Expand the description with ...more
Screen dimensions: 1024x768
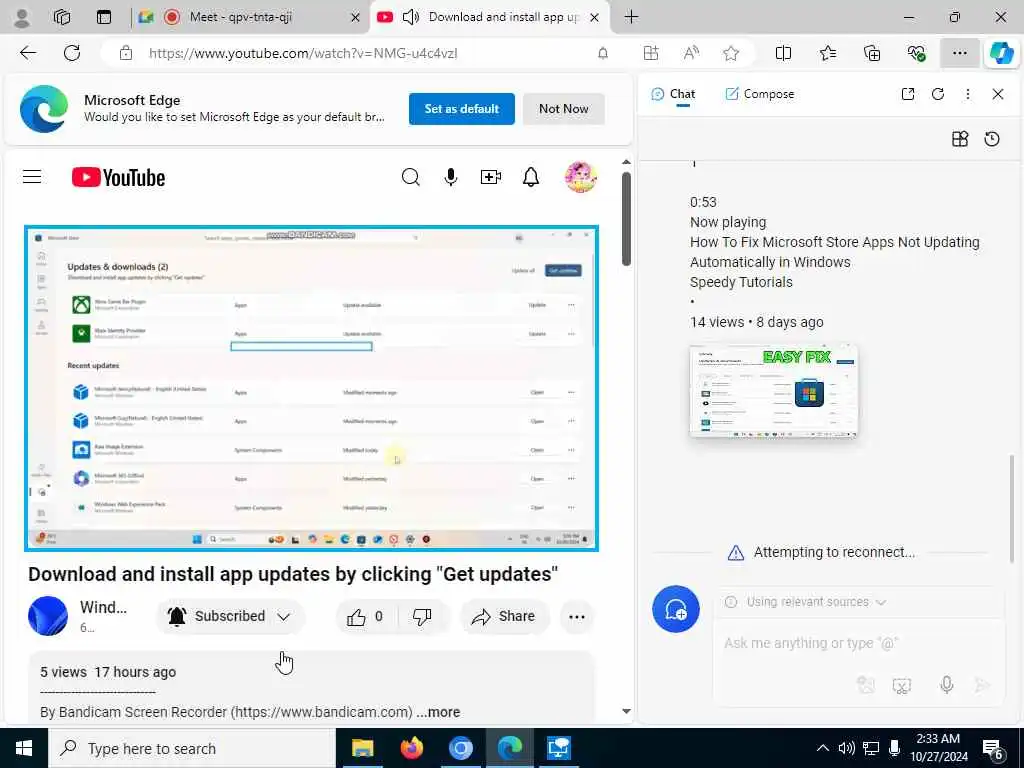(x=438, y=712)
